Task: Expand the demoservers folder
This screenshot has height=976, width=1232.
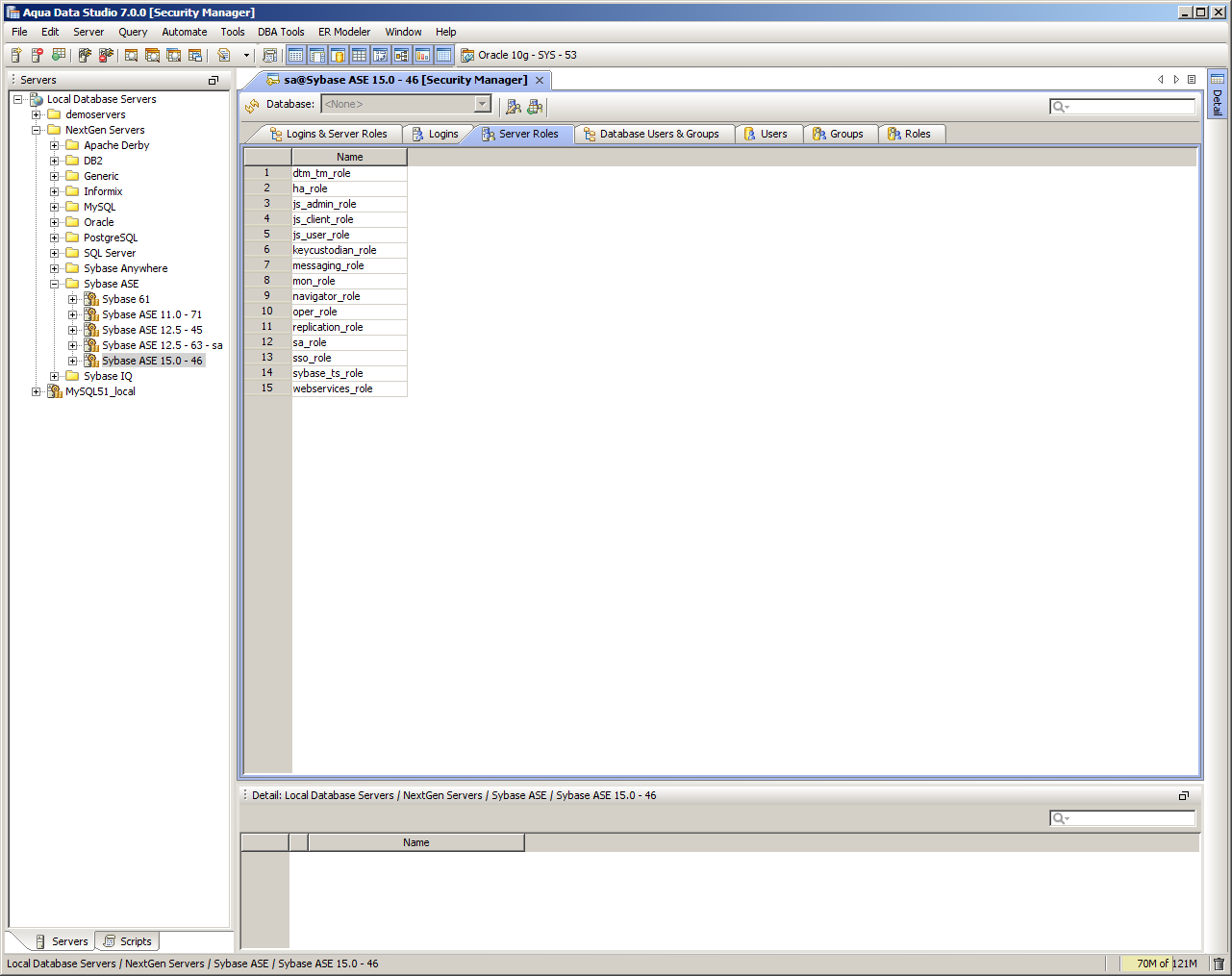Action: [x=36, y=114]
